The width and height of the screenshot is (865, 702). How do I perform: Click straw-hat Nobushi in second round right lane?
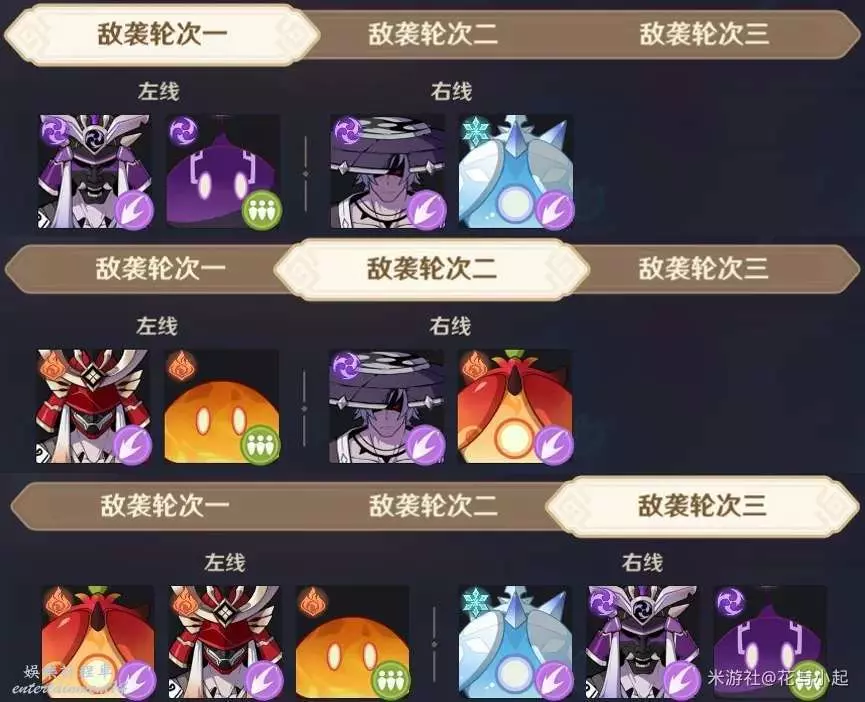pos(386,406)
